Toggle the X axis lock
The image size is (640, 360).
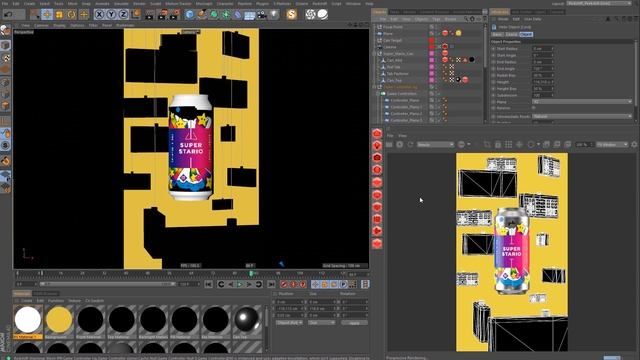click(x=99, y=15)
